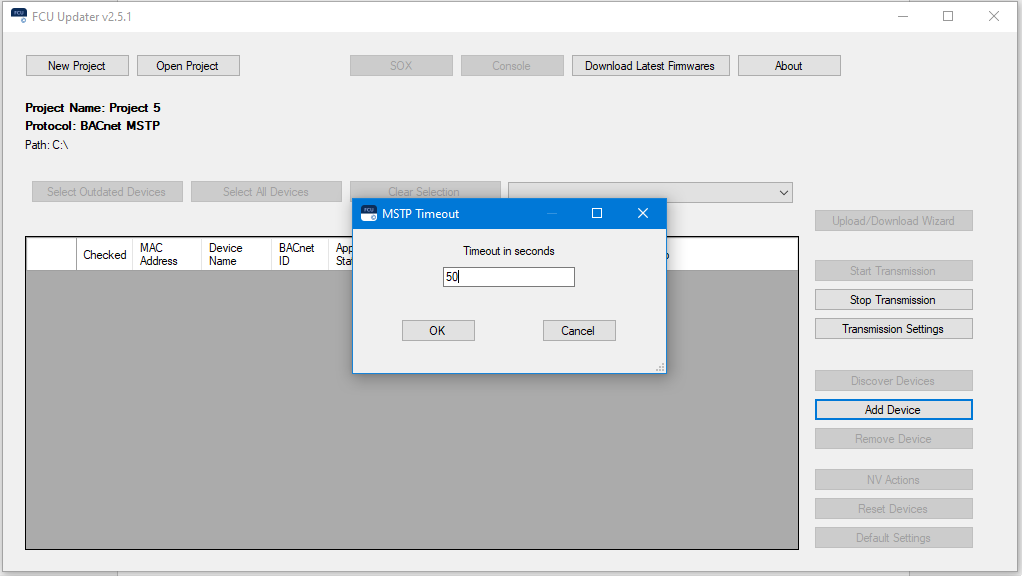Click Download Latest Firmwares

[650, 65]
